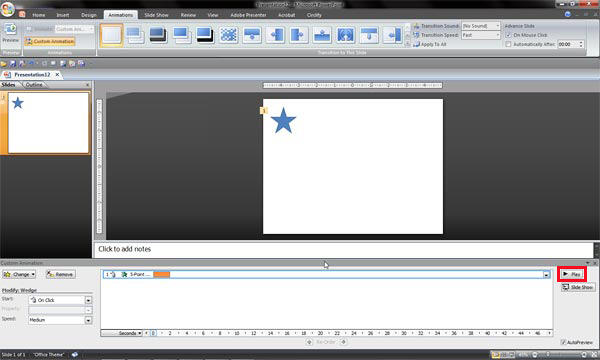Close the Custom Animation pane
The width and height of the screenshot is (600, 360).
[x=595, y=263]
